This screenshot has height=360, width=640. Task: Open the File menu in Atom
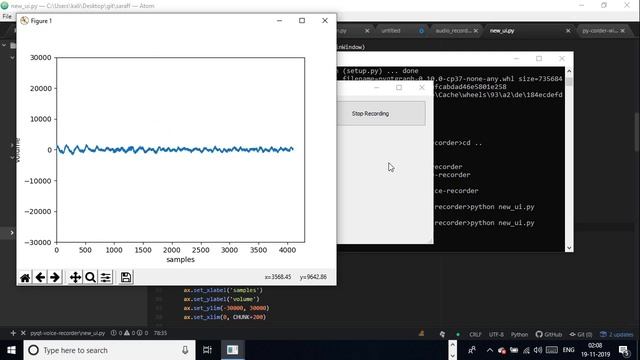tap(7, 16)
